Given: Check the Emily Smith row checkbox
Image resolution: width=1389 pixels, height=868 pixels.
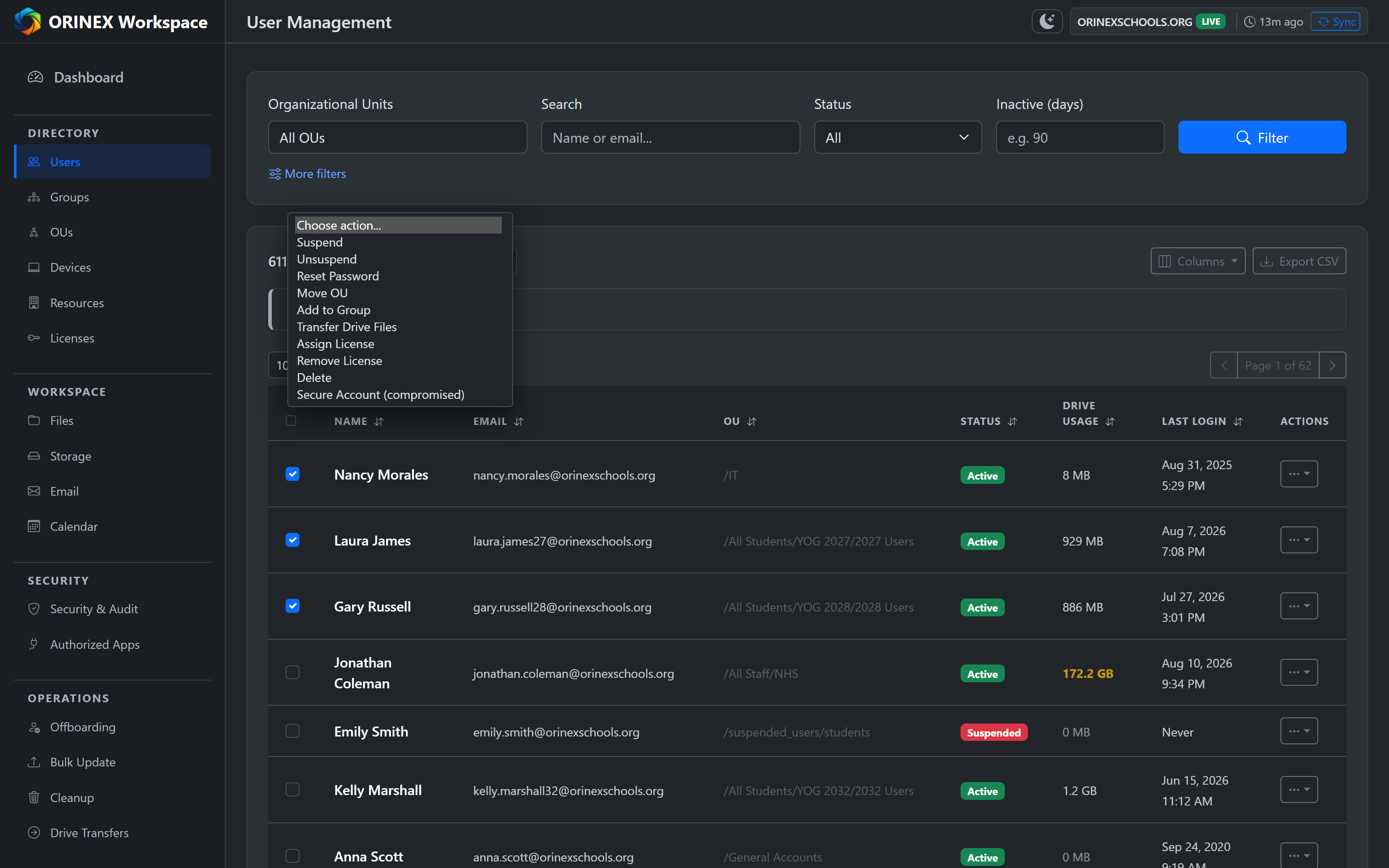Looking at the screenshot, I should [x=292, y=731].
